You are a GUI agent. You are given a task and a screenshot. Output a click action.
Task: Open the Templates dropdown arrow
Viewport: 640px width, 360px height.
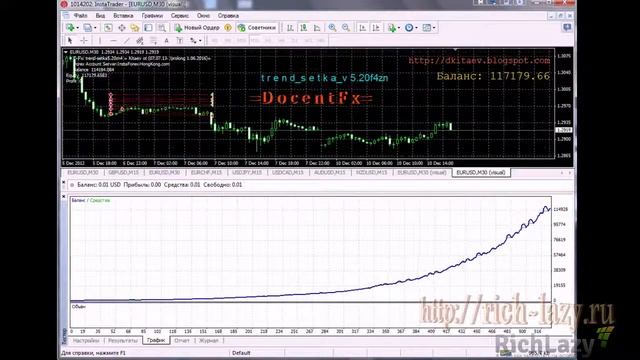click(434, 28)
